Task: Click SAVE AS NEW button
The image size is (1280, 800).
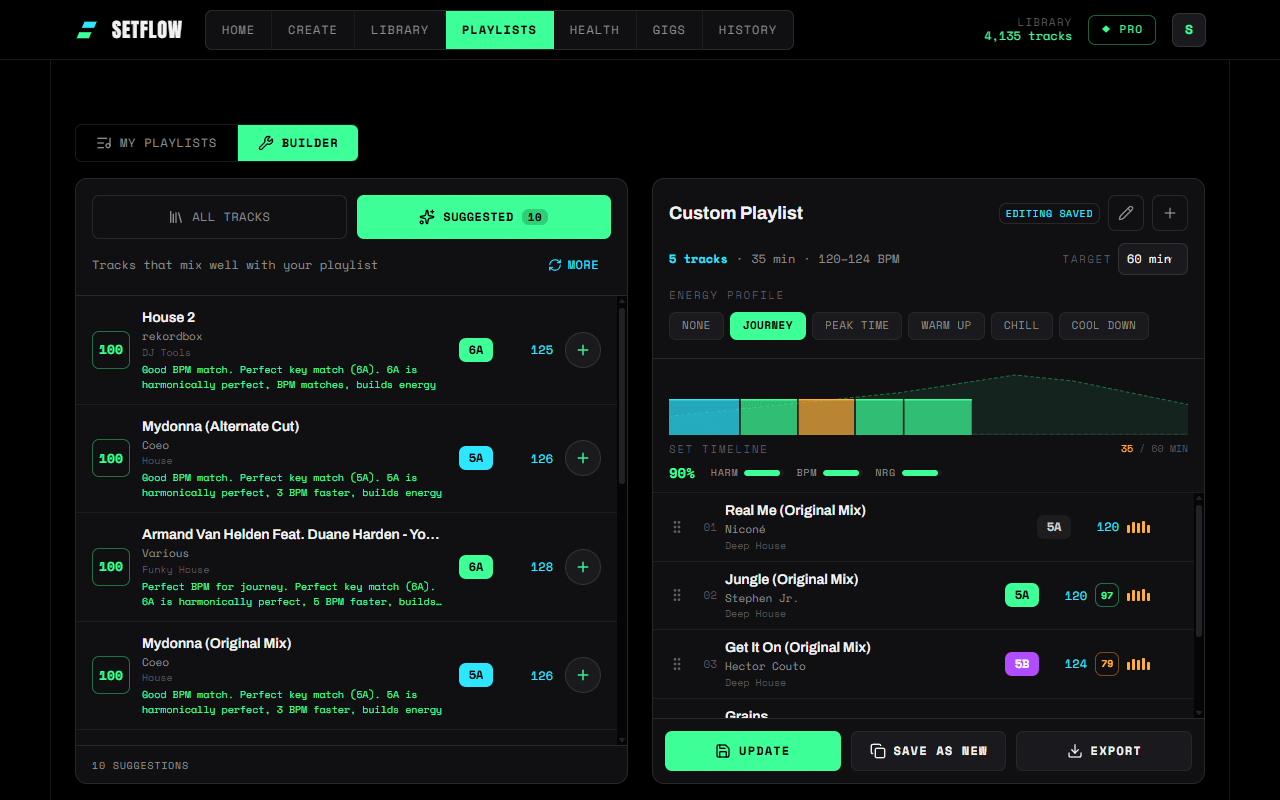Action: pyautogui.click(x=929, y=751)
